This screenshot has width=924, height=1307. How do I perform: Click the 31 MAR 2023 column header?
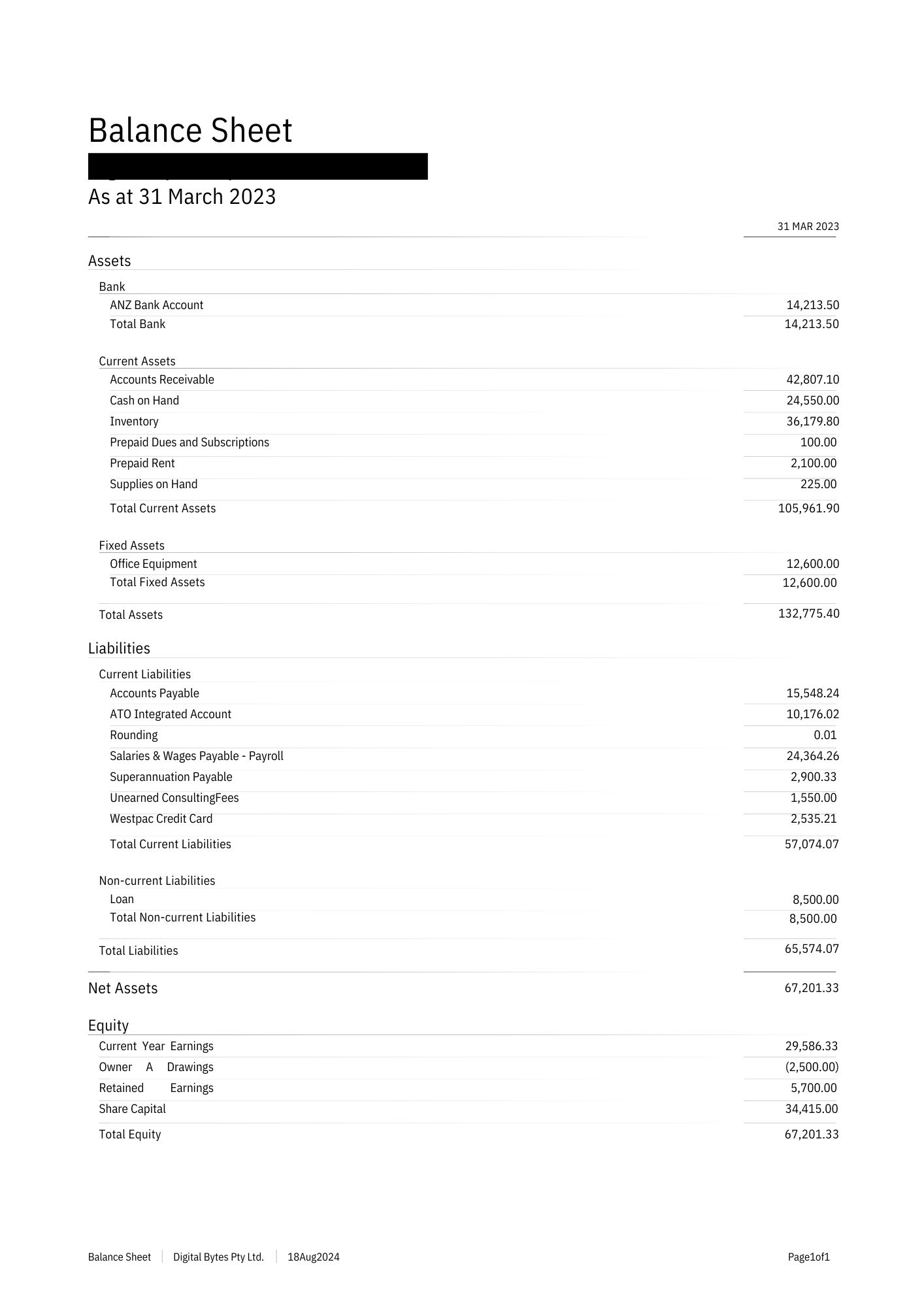pyautogui.click(x=808, y=227)
